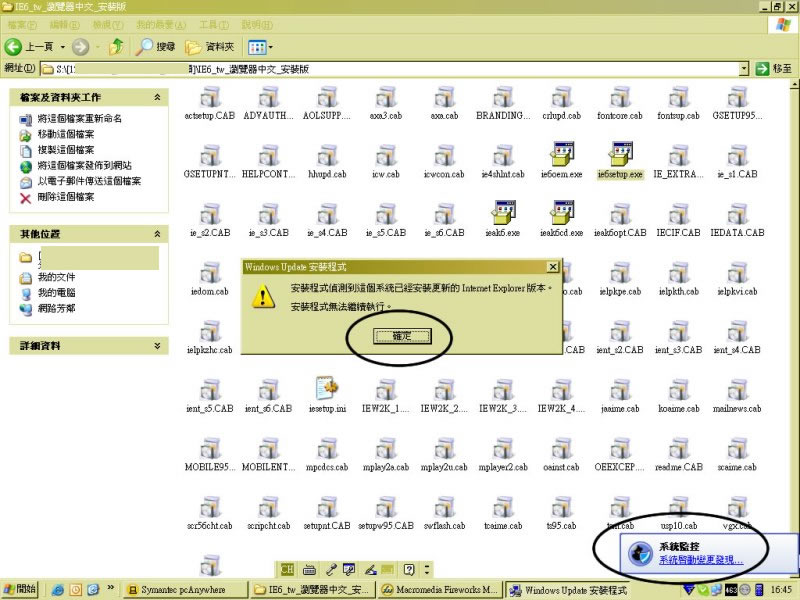Select the ielpkth.cab file icon
This screenshot has height=600, width=800.
click(679, 272)
